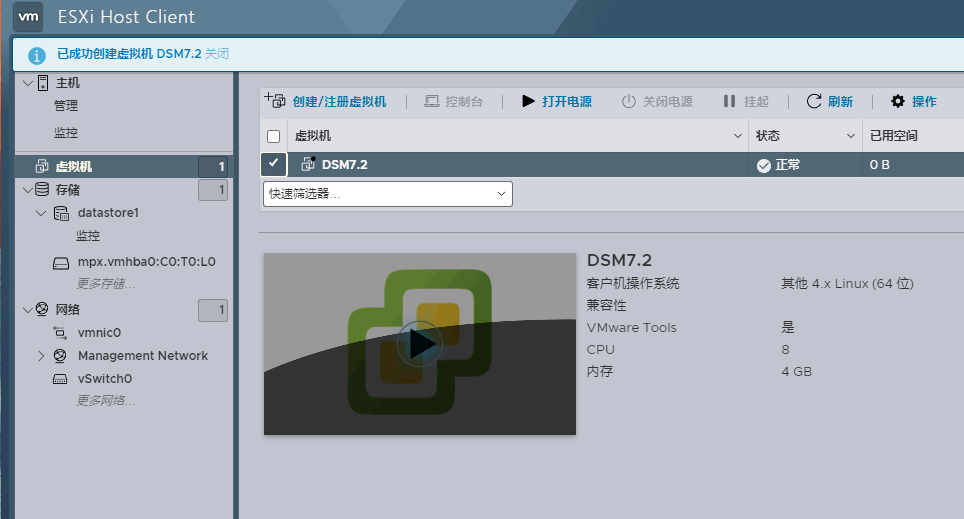This screenshot has width=964, height=519.
Task: Click 刷新 to refresh list
Action: tap(840, 101)
